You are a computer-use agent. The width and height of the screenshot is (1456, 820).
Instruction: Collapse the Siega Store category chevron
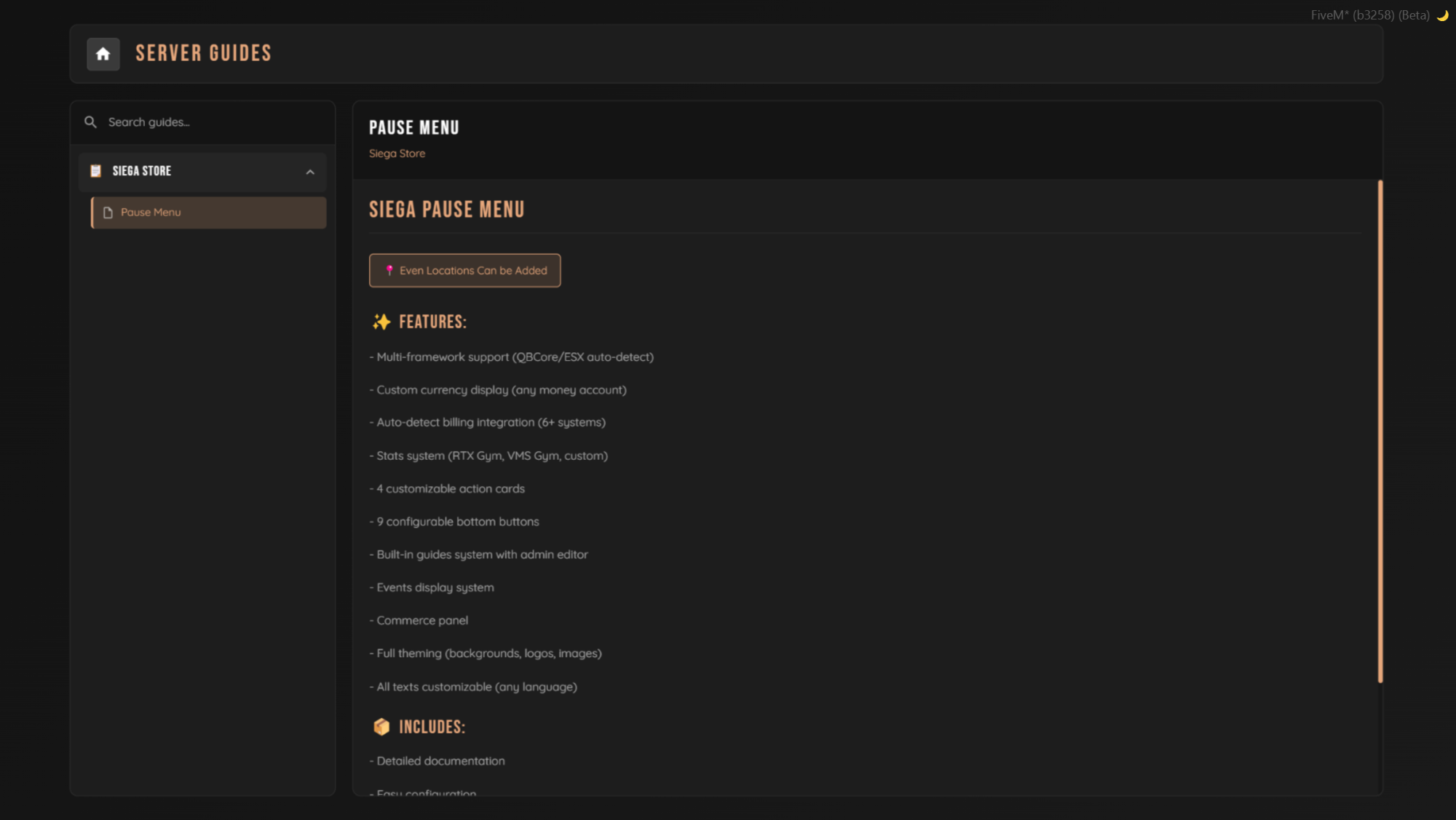point(310,172)
